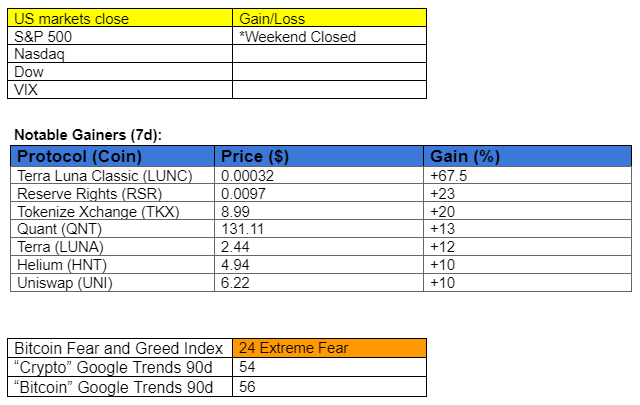Click the Terra (LUNA) +12 gain cell
The height and width of the screenshot is (405, 640).
click(527, 247)
